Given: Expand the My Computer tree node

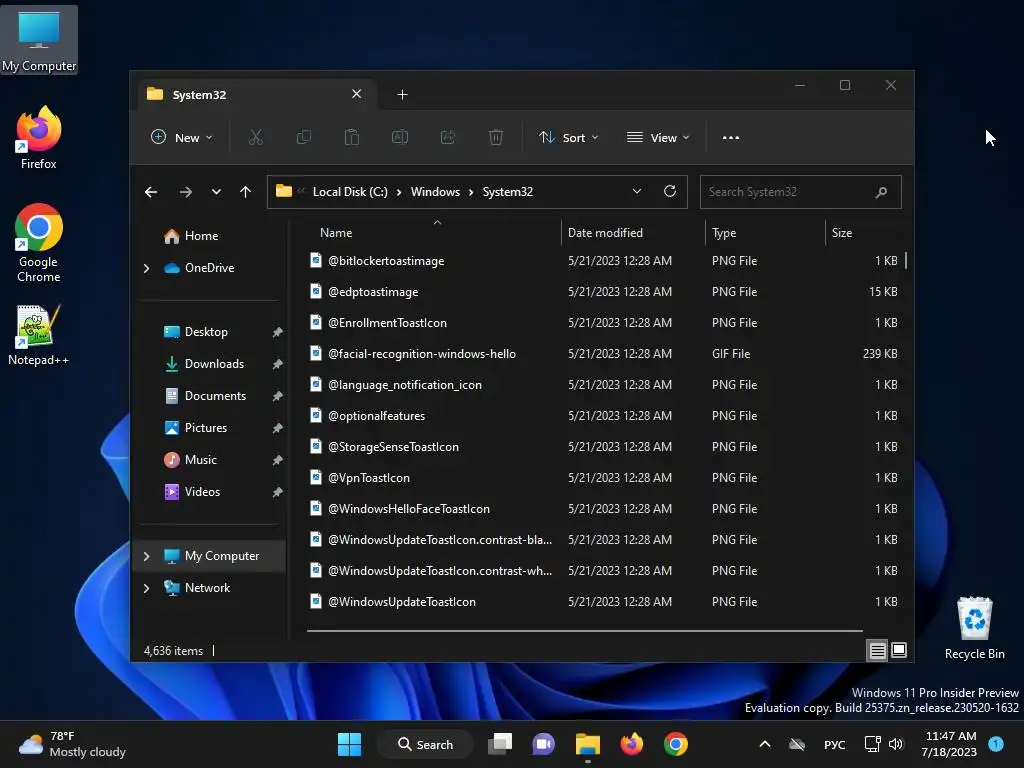Looking at the screenshot, I should (146, 556).
